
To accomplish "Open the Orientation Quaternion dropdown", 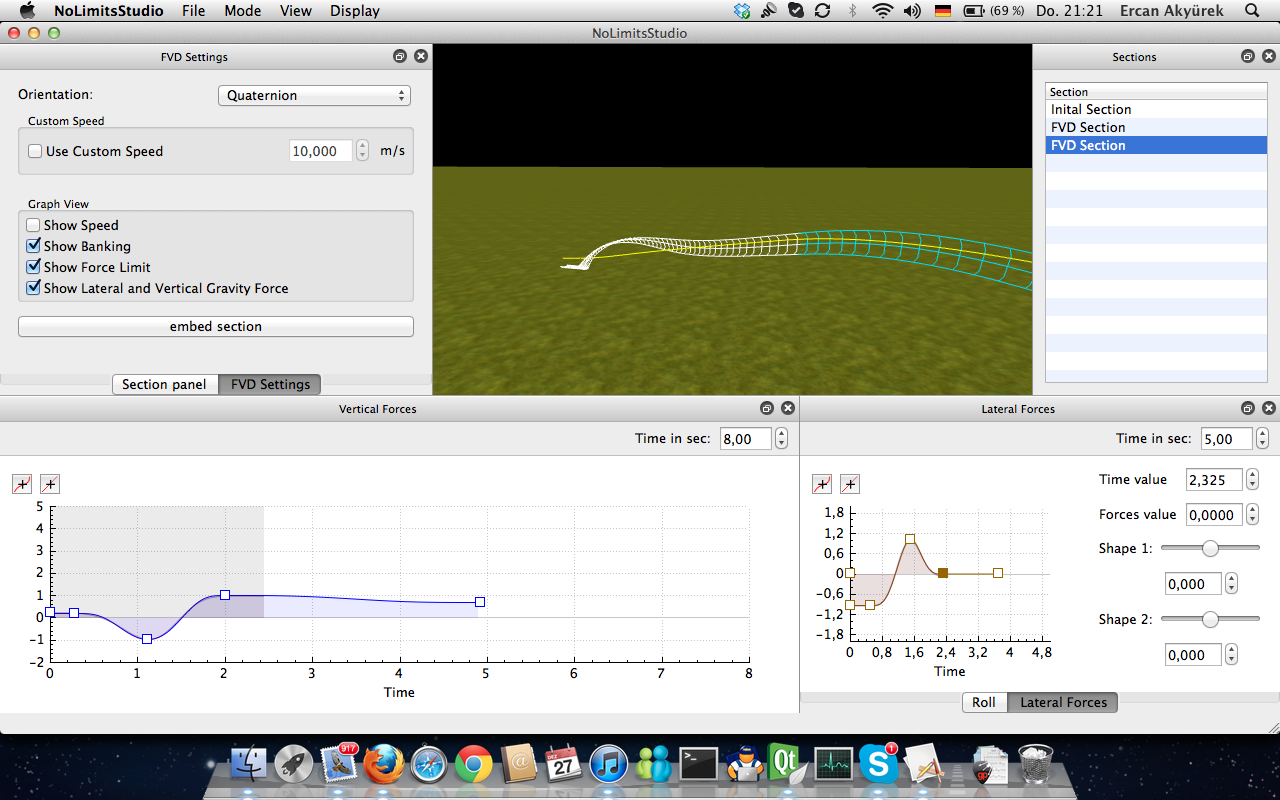I will tap(314, 96).
